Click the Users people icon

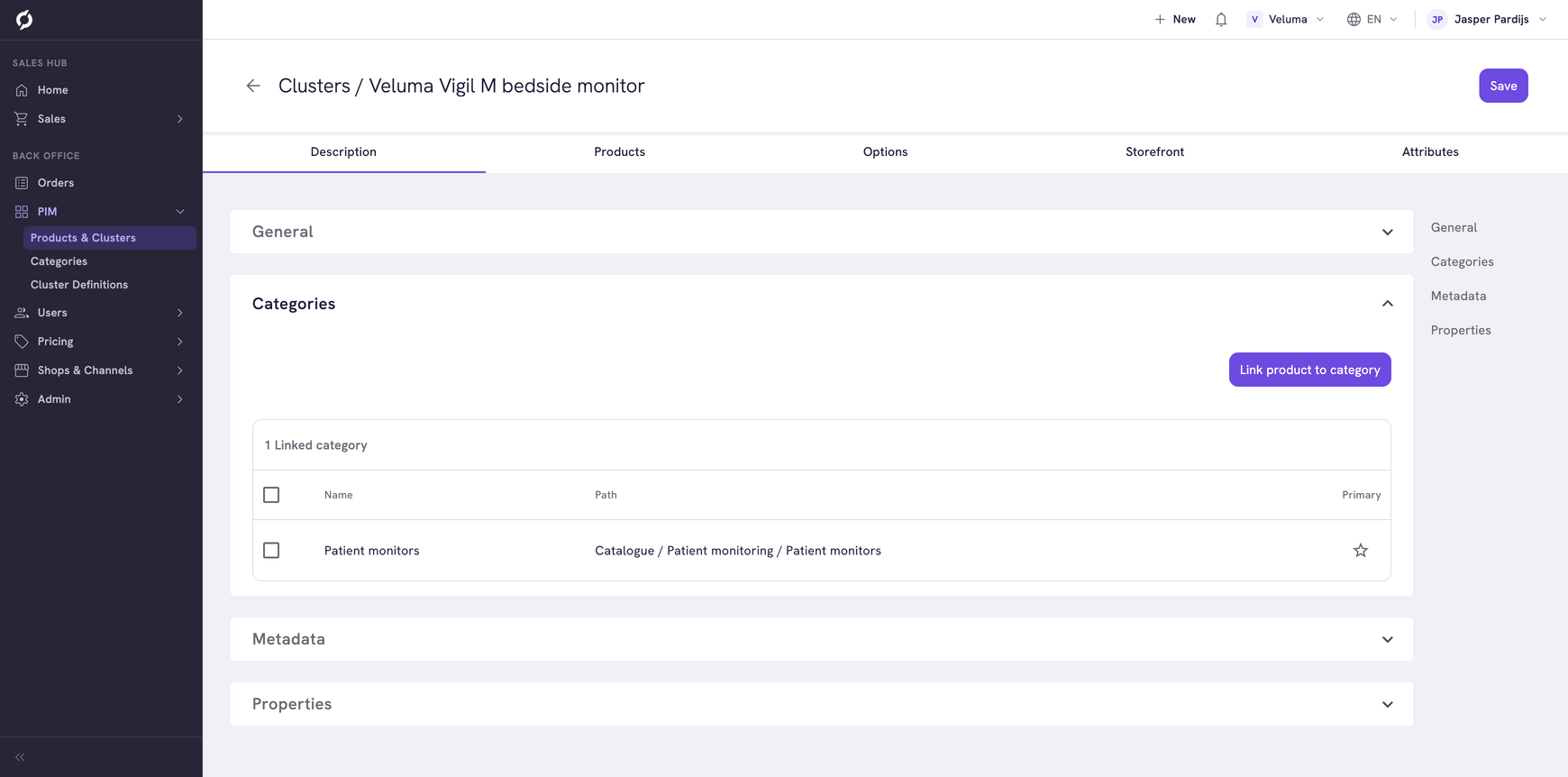coord(22,313)
